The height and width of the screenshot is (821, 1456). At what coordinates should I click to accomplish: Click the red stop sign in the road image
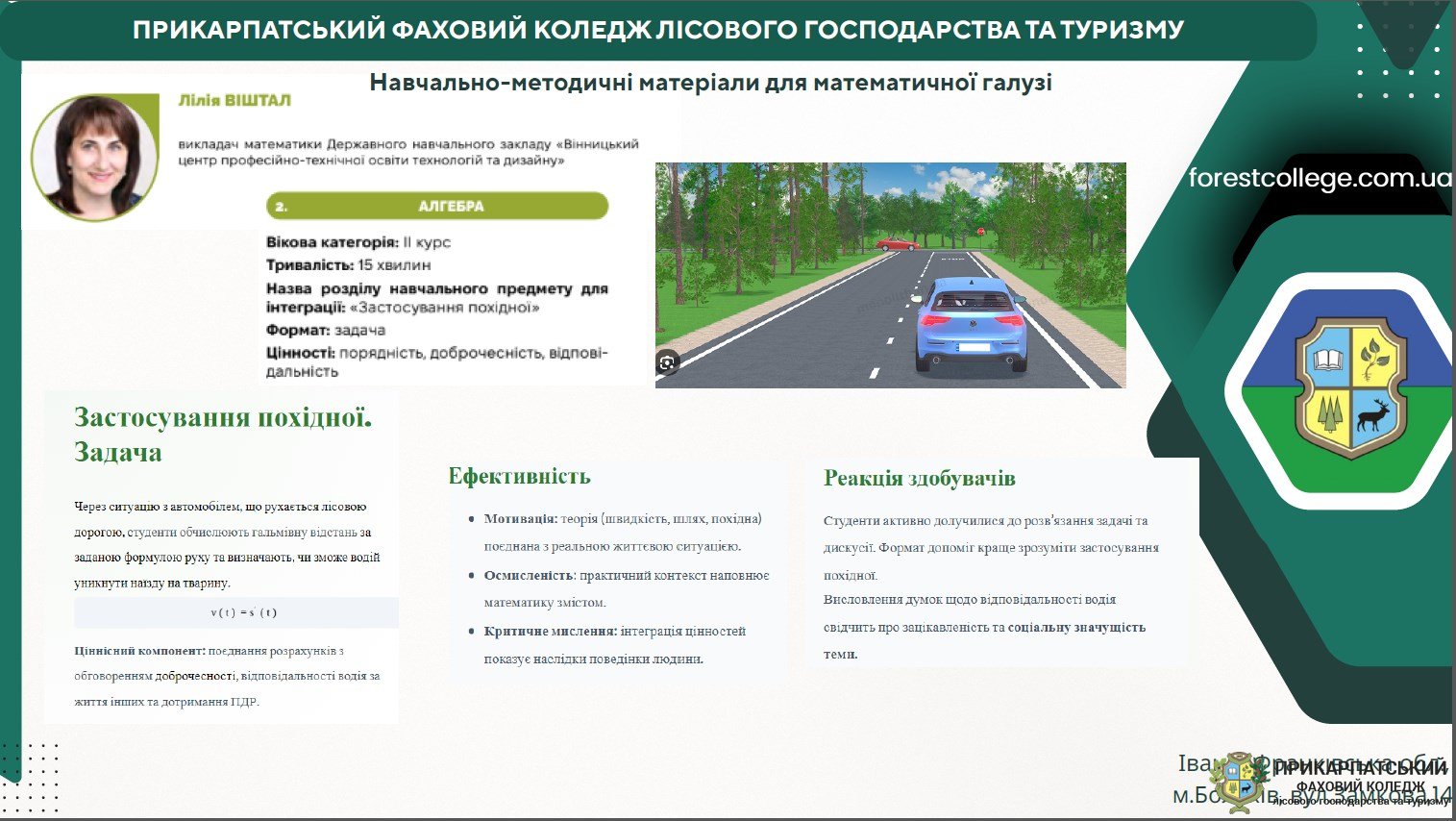point(979,232)
